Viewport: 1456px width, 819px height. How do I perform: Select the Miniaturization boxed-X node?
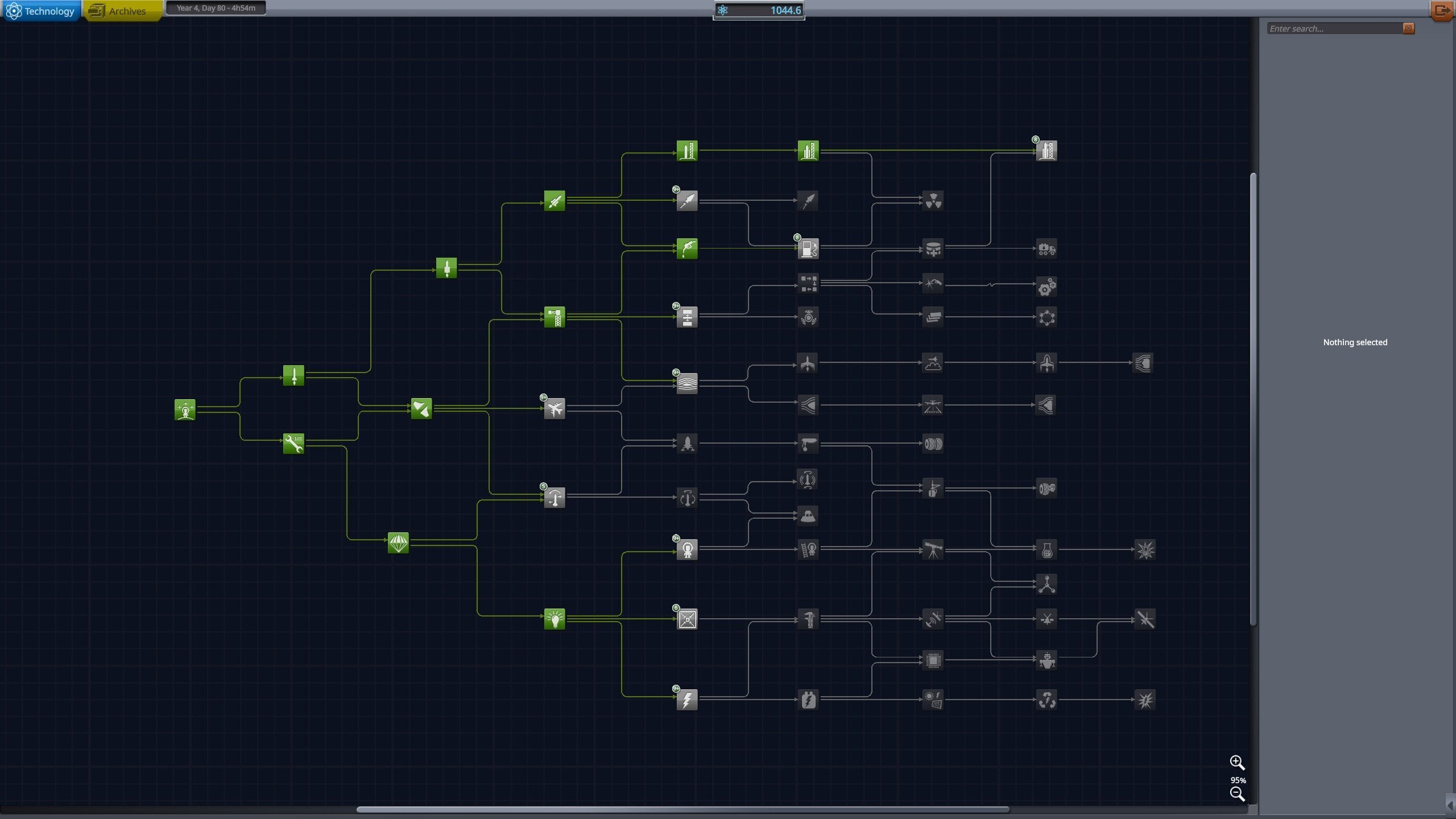click(687, 619)
